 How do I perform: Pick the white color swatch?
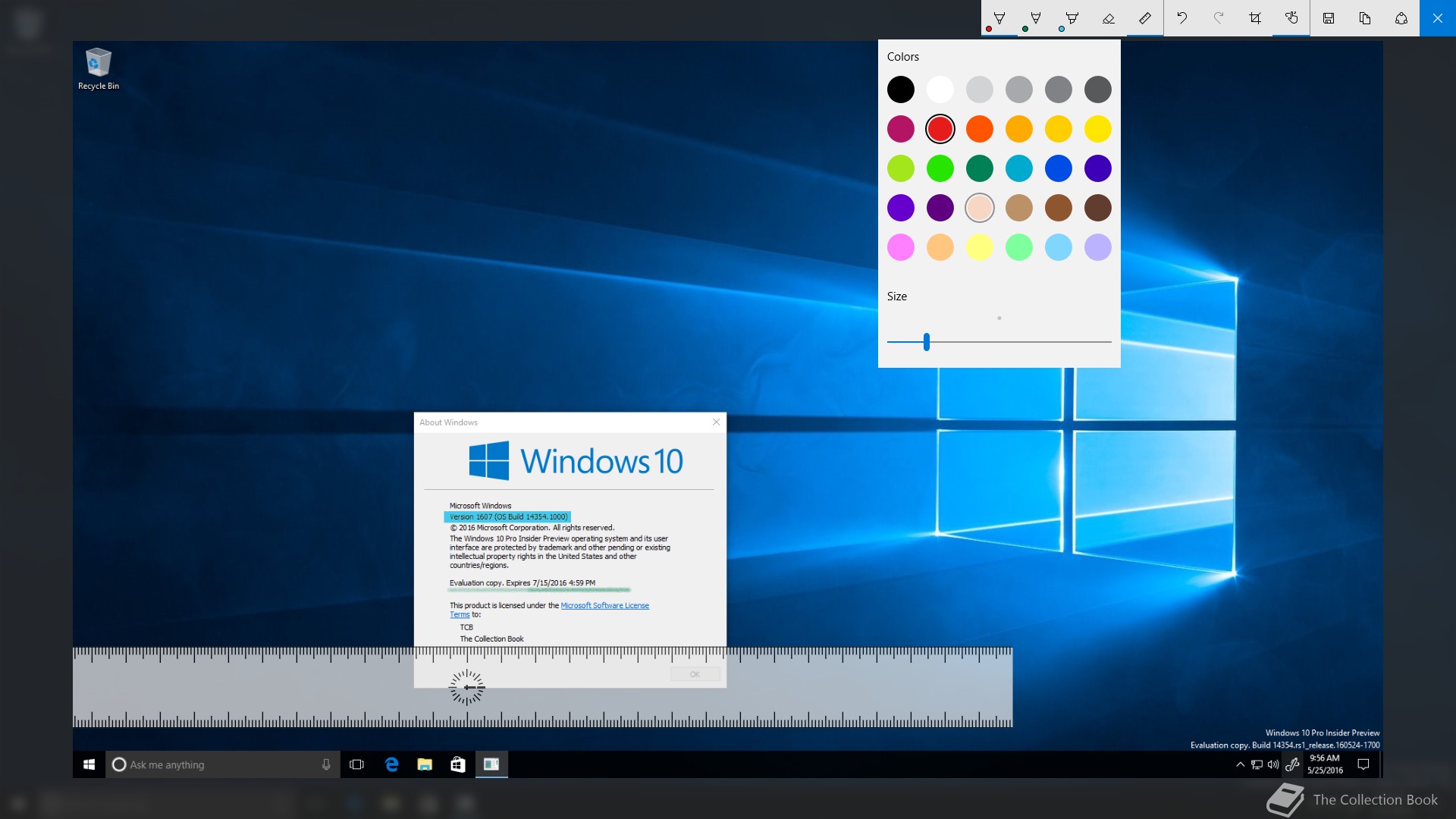pos(940,89)
